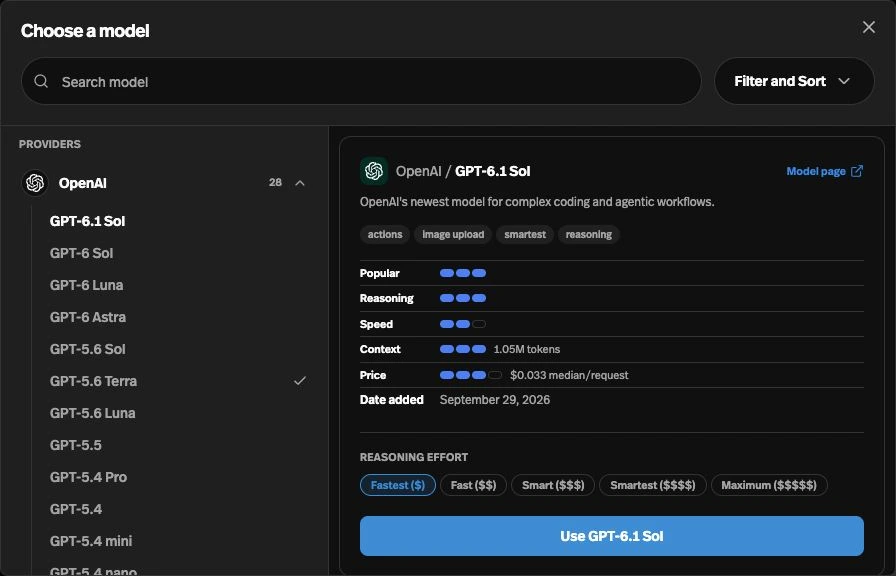Screen dimensions: 896x576
Task: Click the reasoning tag
Action: tap(589, 234)
